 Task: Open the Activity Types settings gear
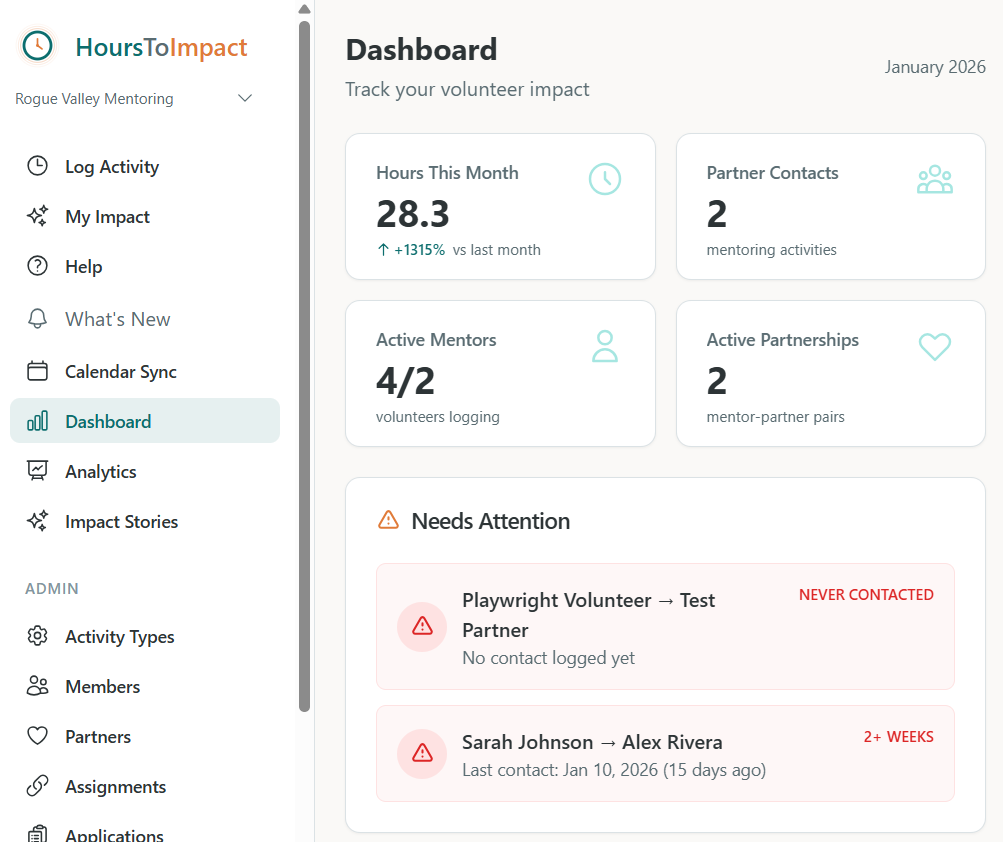[x=37, y=636]
